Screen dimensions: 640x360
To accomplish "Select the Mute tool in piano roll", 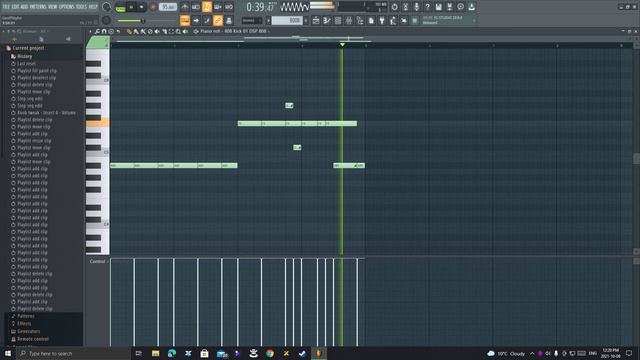I will (157, 31).
